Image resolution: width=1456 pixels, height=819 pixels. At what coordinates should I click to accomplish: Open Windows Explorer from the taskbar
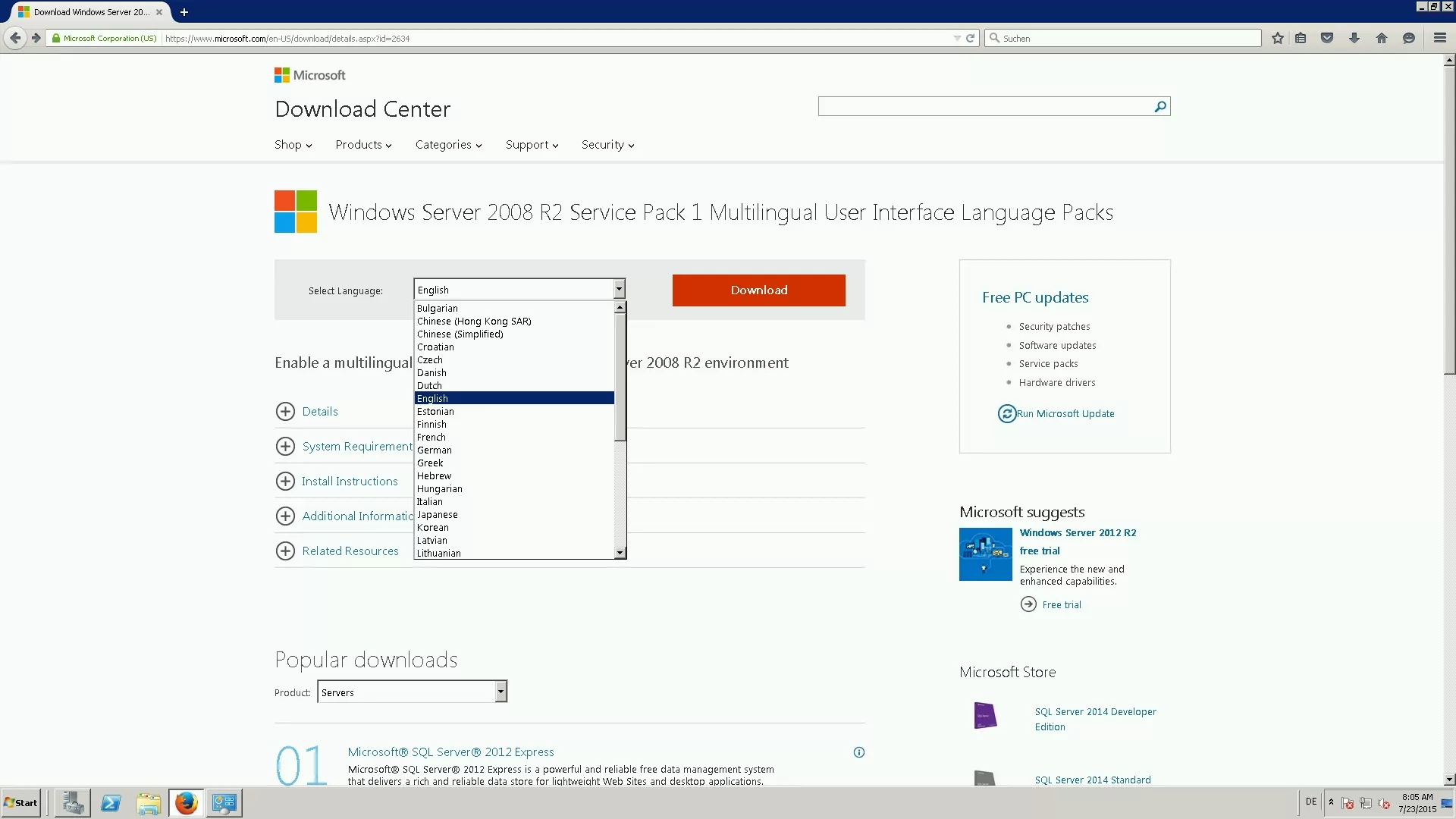pos(149,803)
